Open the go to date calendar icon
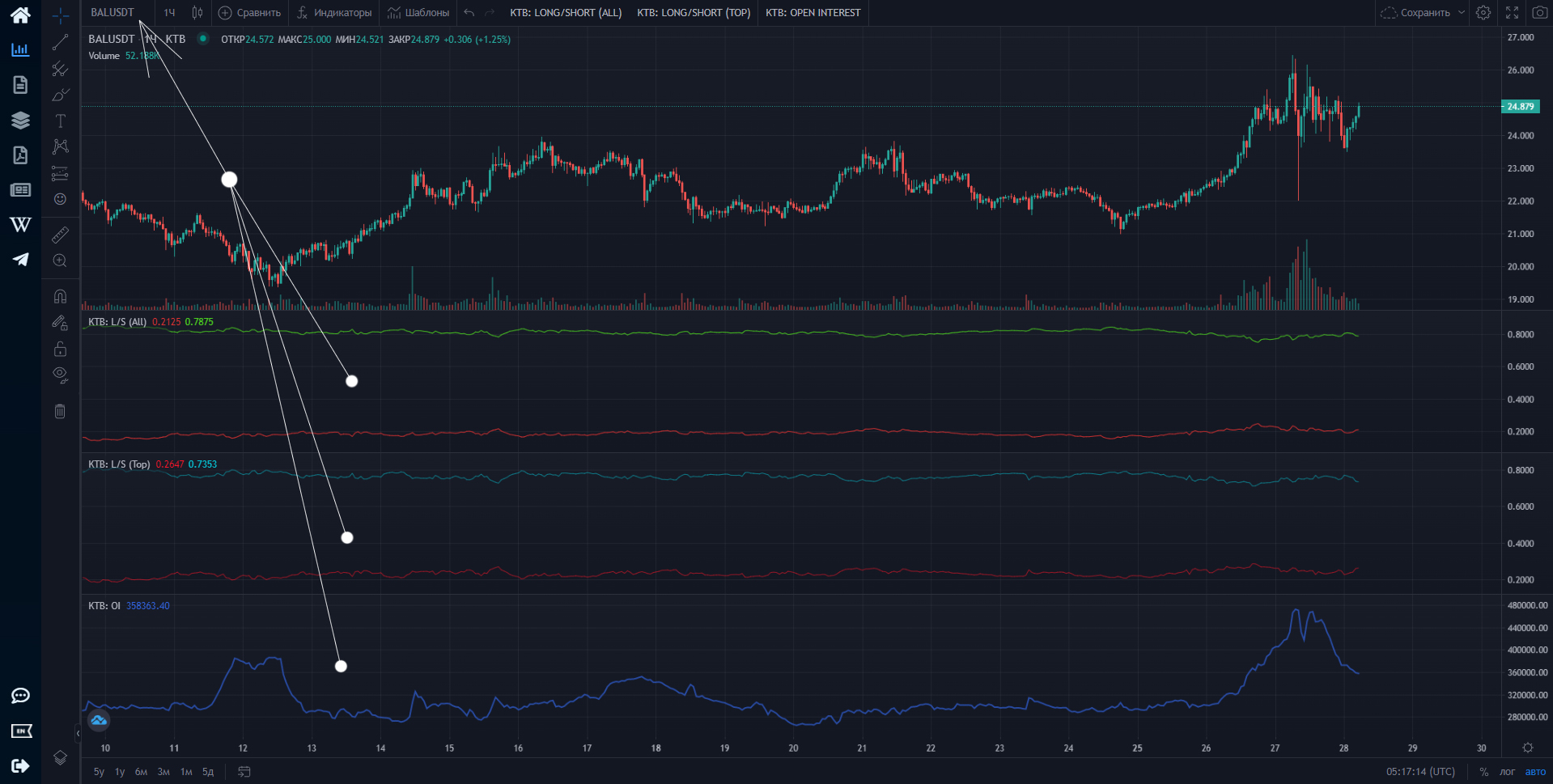Viewport: 1553px width, 784px height. [244, 772]
